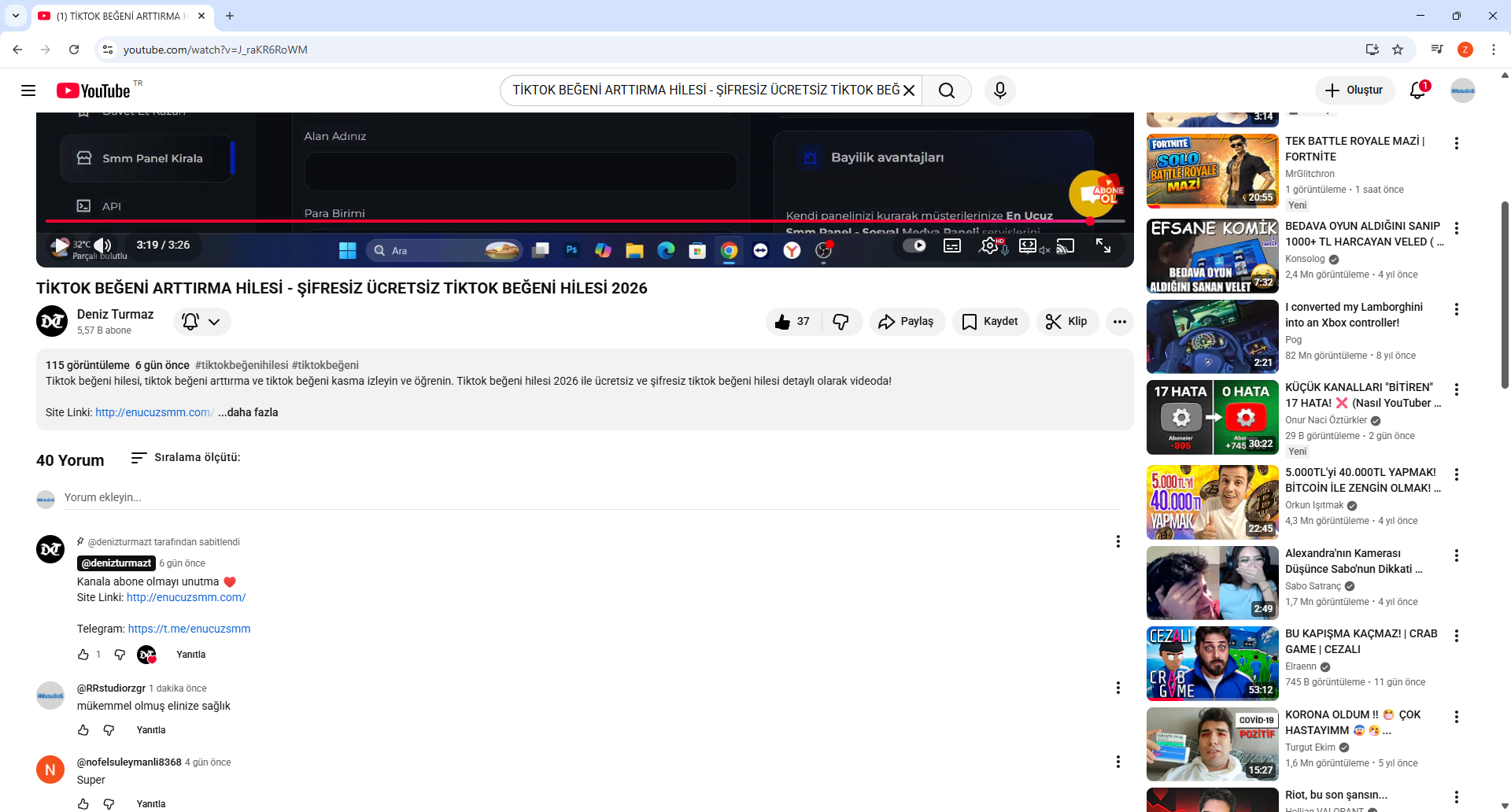
Task: Toggle the autoplay switch in the player
Action: pos(914,245)
